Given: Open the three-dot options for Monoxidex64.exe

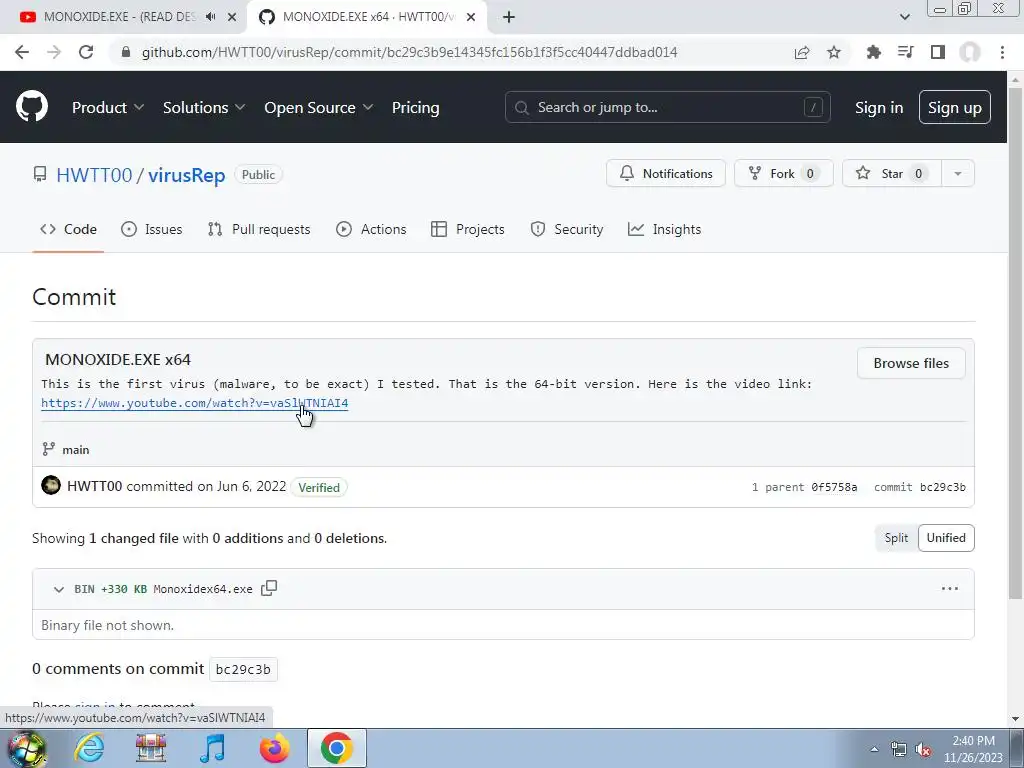Looking at the screenshot, I should (950, 588).
